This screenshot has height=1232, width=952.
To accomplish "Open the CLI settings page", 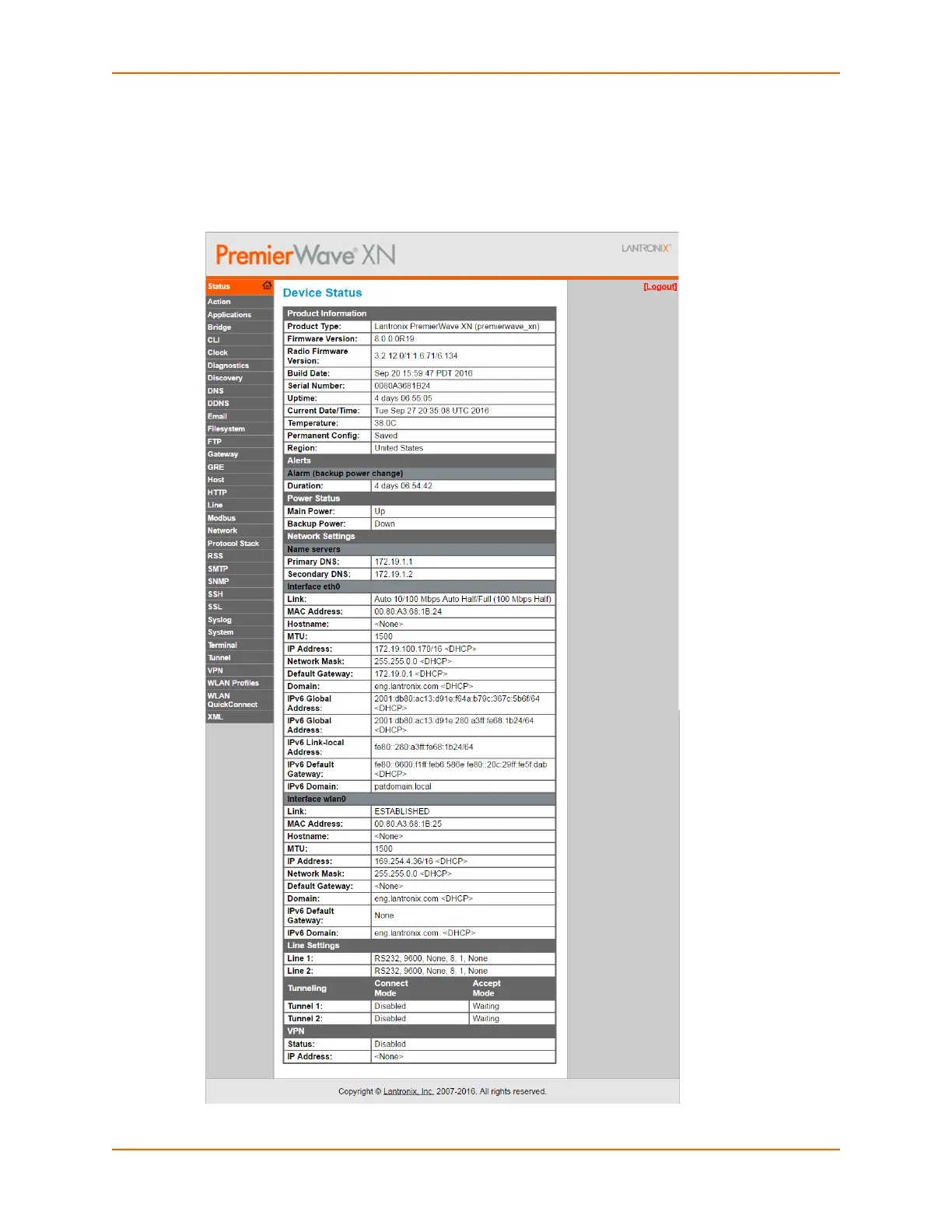I will [x=240, y=340].
